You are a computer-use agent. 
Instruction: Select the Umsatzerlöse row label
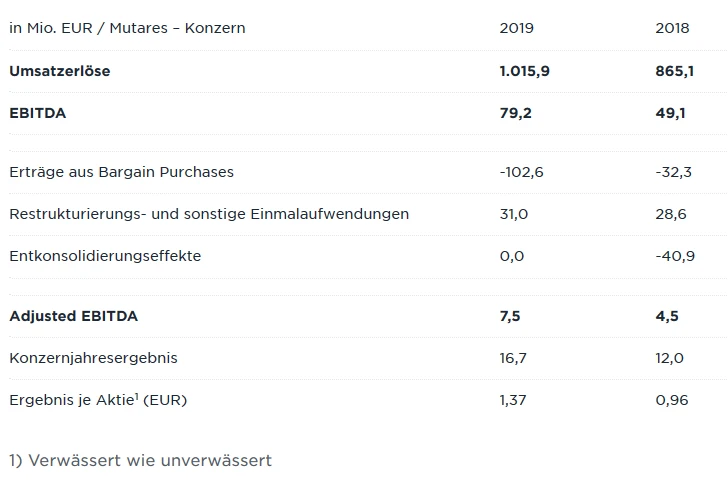point(60,71)
